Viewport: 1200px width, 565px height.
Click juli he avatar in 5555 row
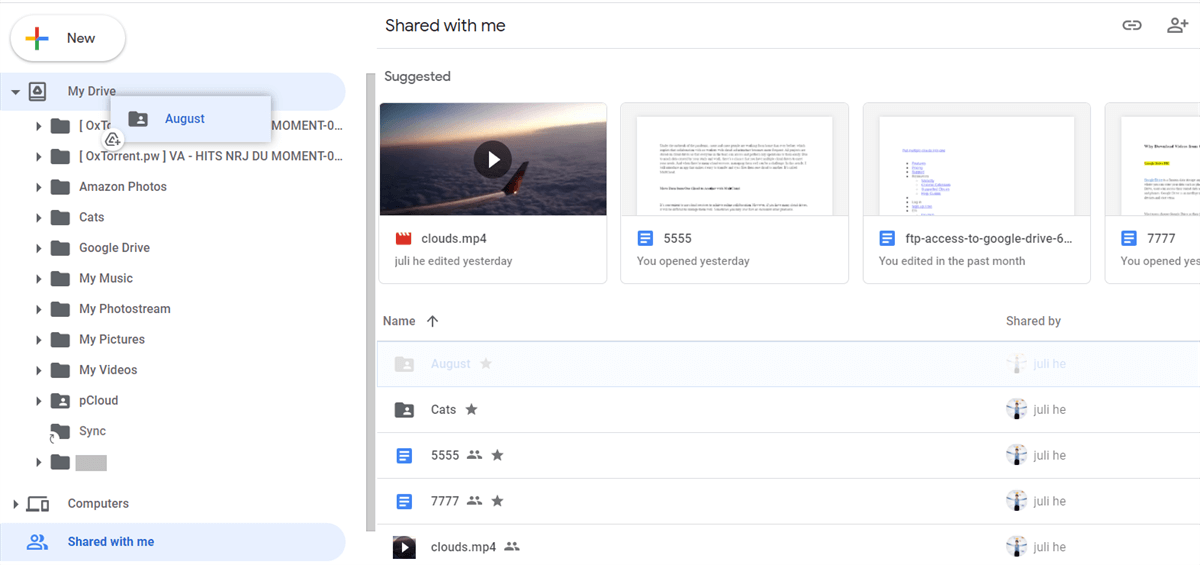click(x=1016, y=455)
